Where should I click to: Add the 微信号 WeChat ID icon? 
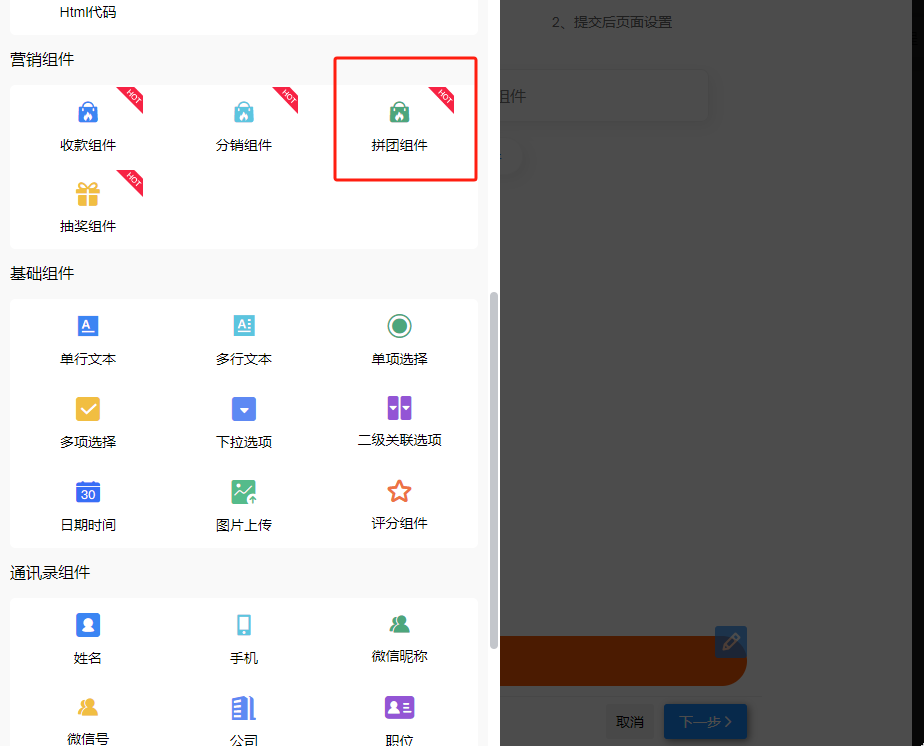(88, 707)
